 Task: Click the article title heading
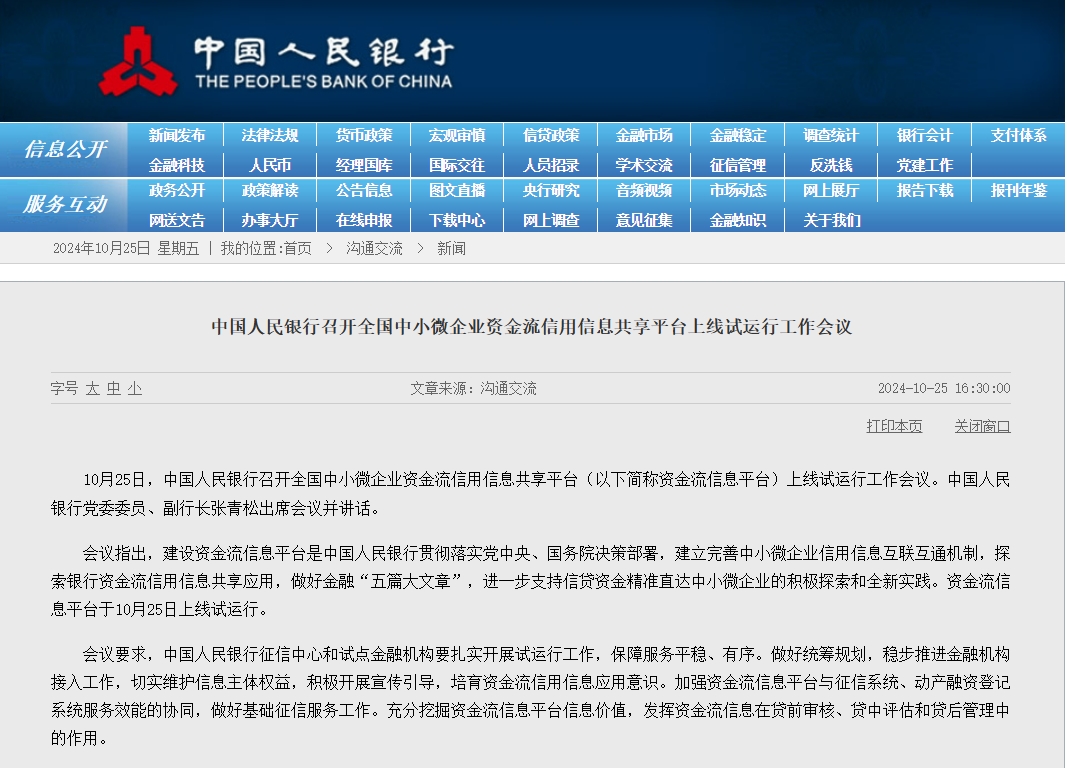tap(532, 327)
